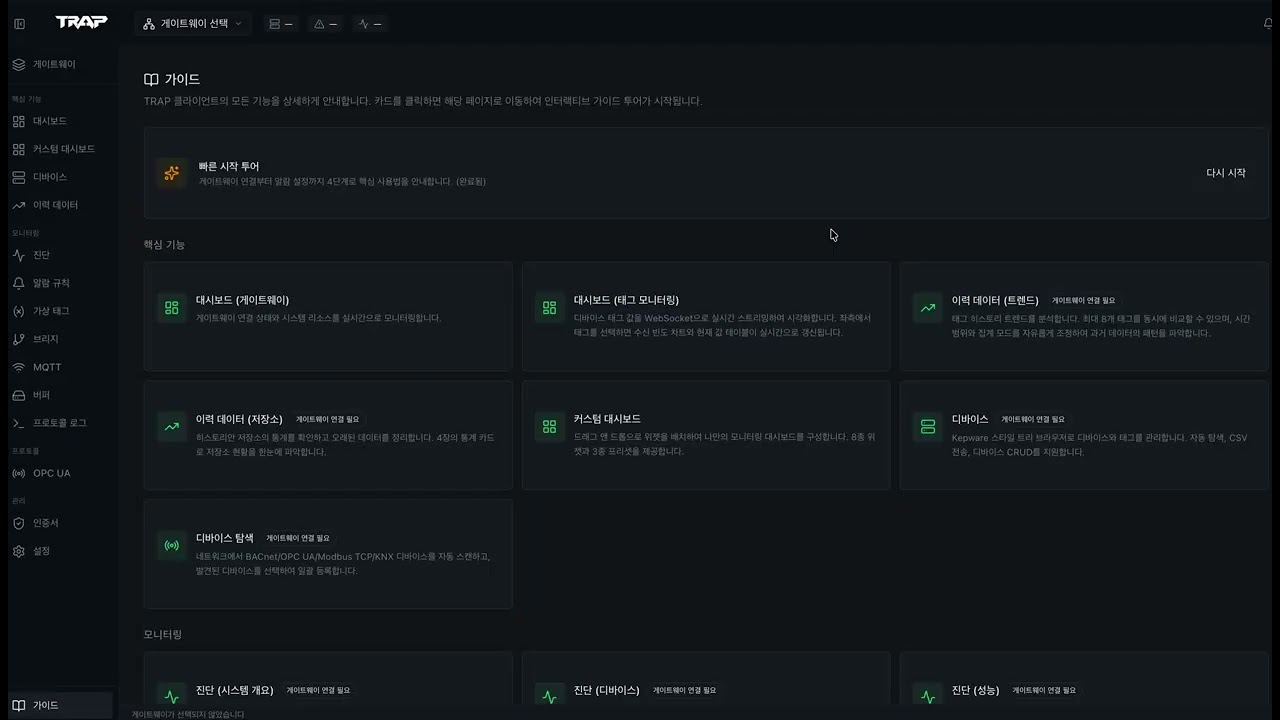Click the MQTT wifi-style icon

[x=19, y=367]
